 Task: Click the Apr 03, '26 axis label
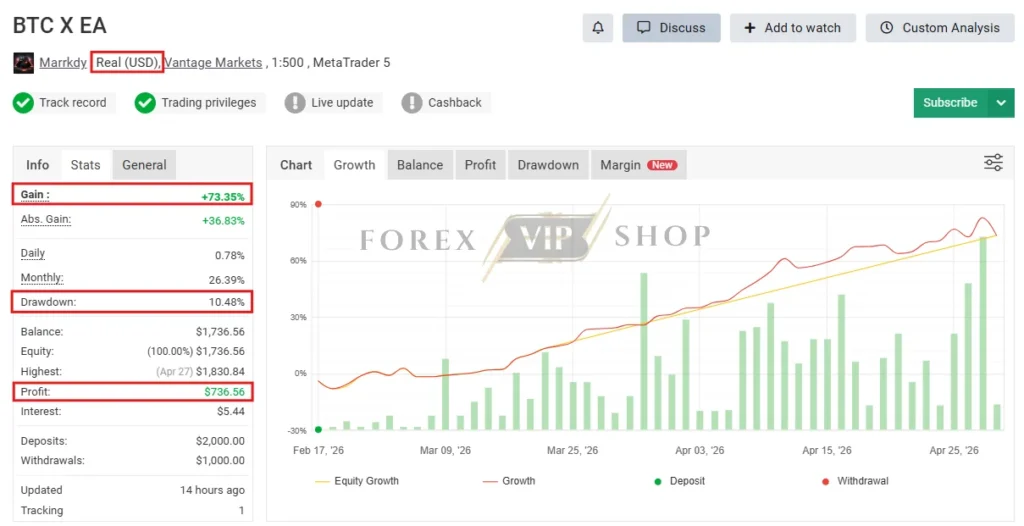699,450
